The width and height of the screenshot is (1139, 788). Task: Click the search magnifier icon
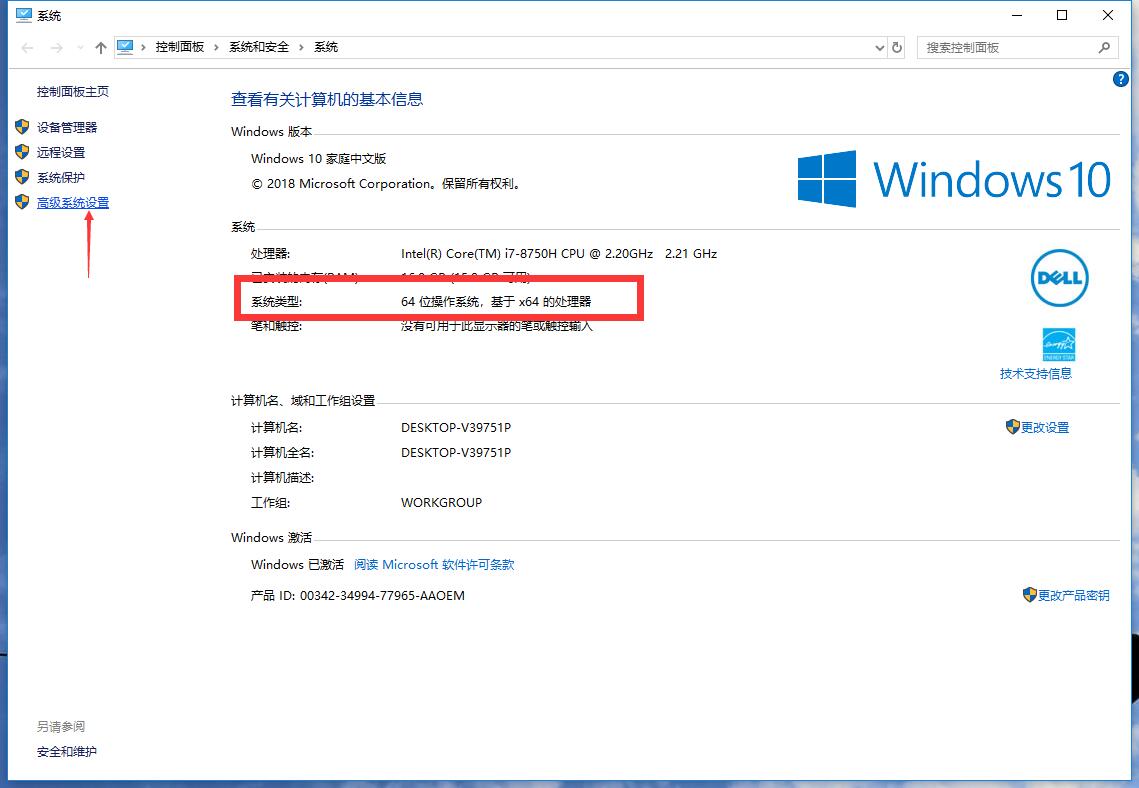[x=1104, y=48]
